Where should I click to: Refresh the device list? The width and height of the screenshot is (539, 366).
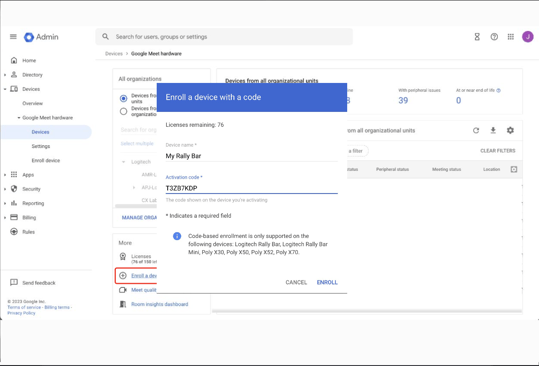click(476, 131)
